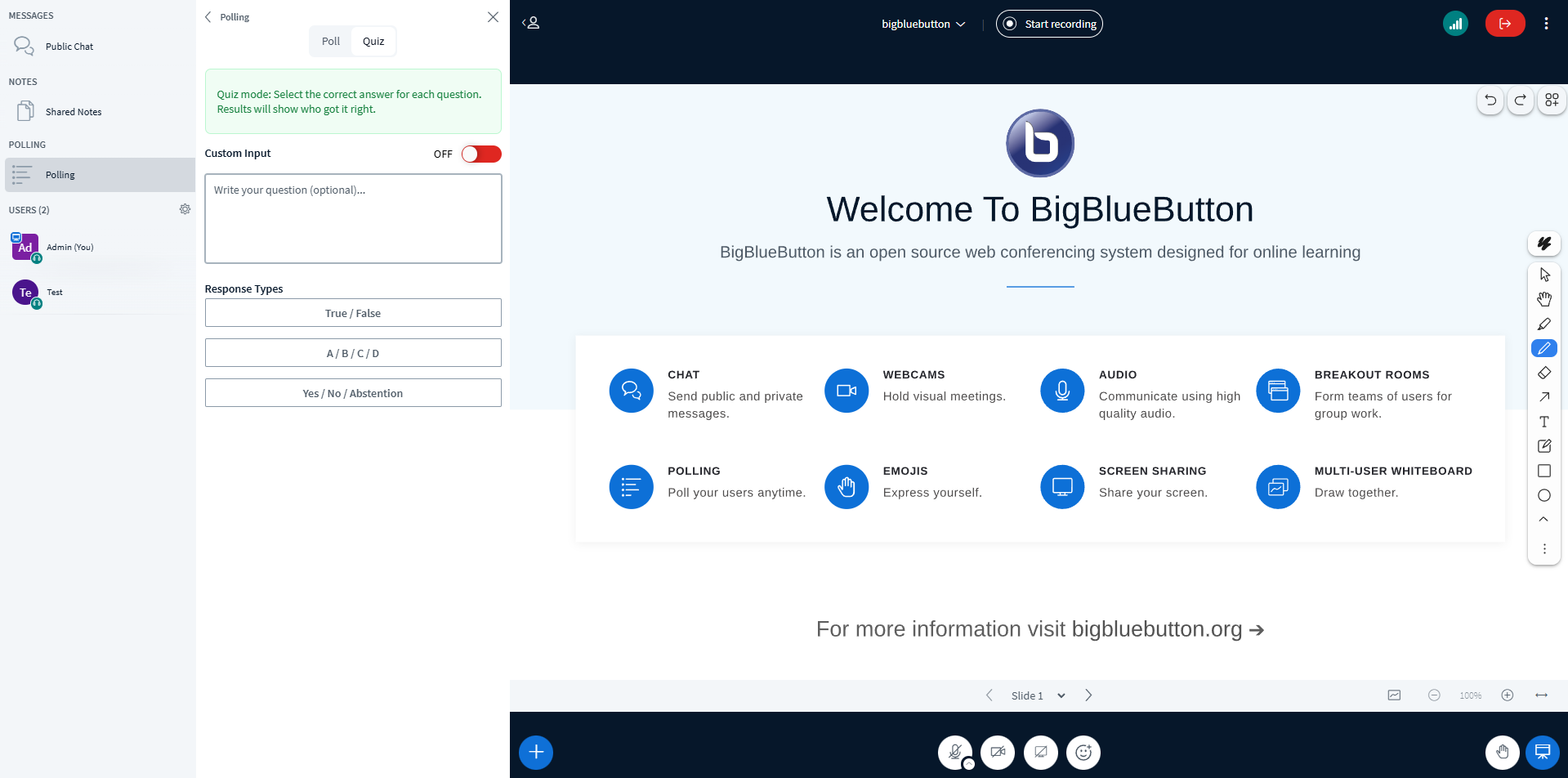Focus the poll question text box
This screenshot has width=1568, height=778.
click(x=353, y=218)
